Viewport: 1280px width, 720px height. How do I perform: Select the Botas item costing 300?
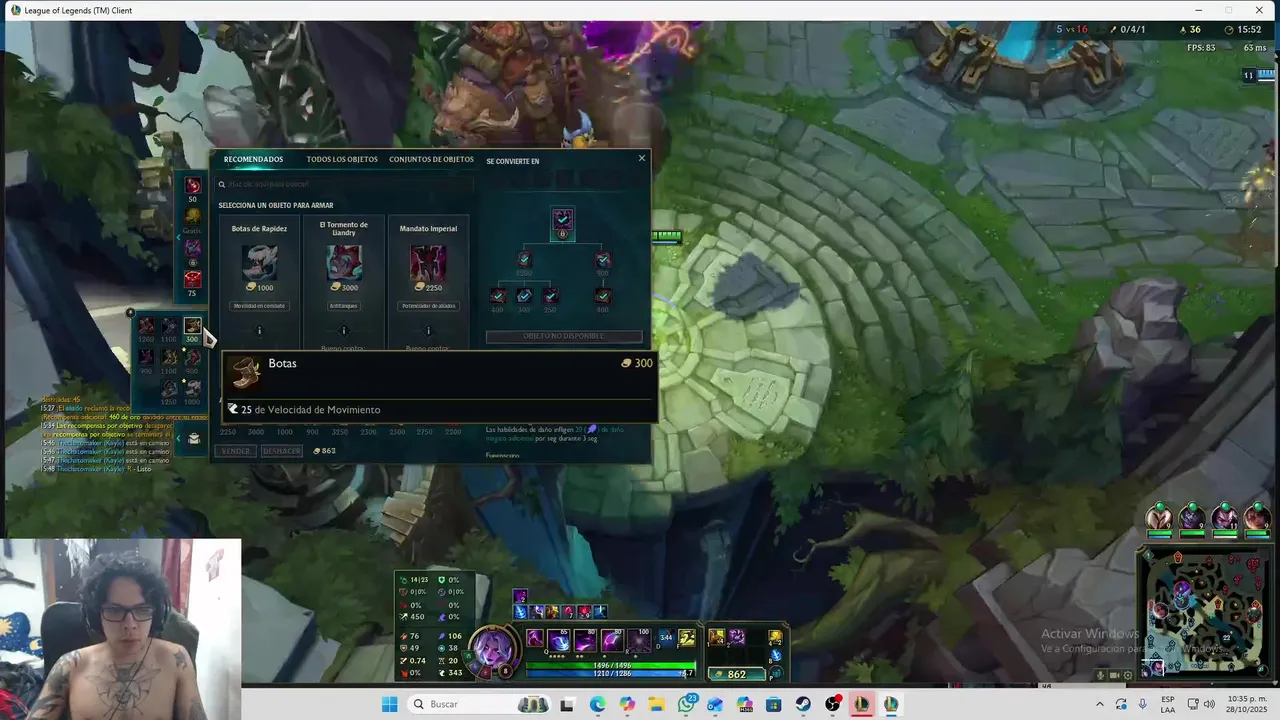192,326
